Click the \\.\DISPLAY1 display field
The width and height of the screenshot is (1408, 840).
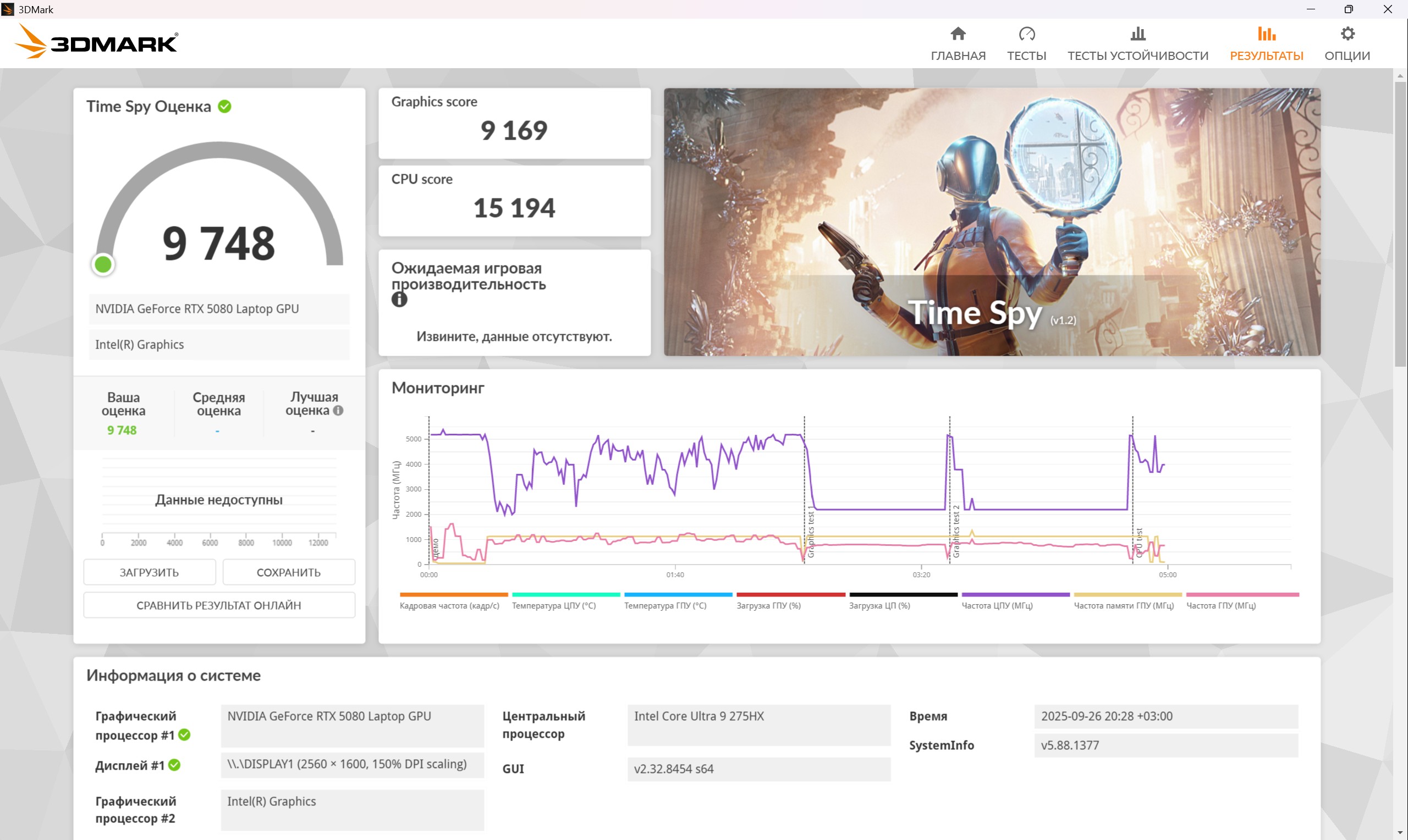pos(352,765)
